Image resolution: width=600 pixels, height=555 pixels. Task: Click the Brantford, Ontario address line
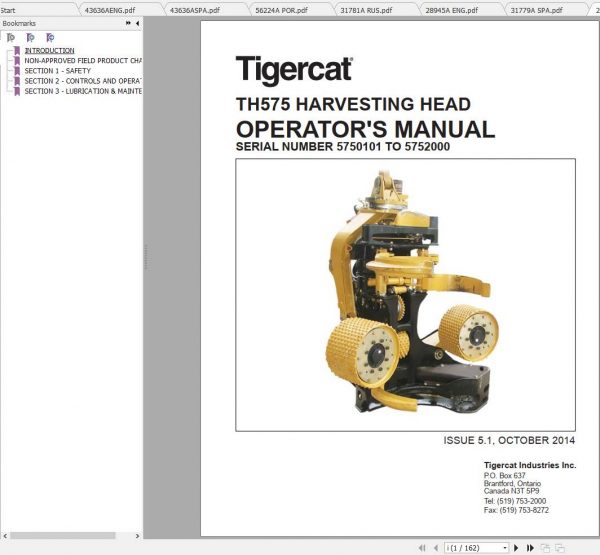click(512, 483)
